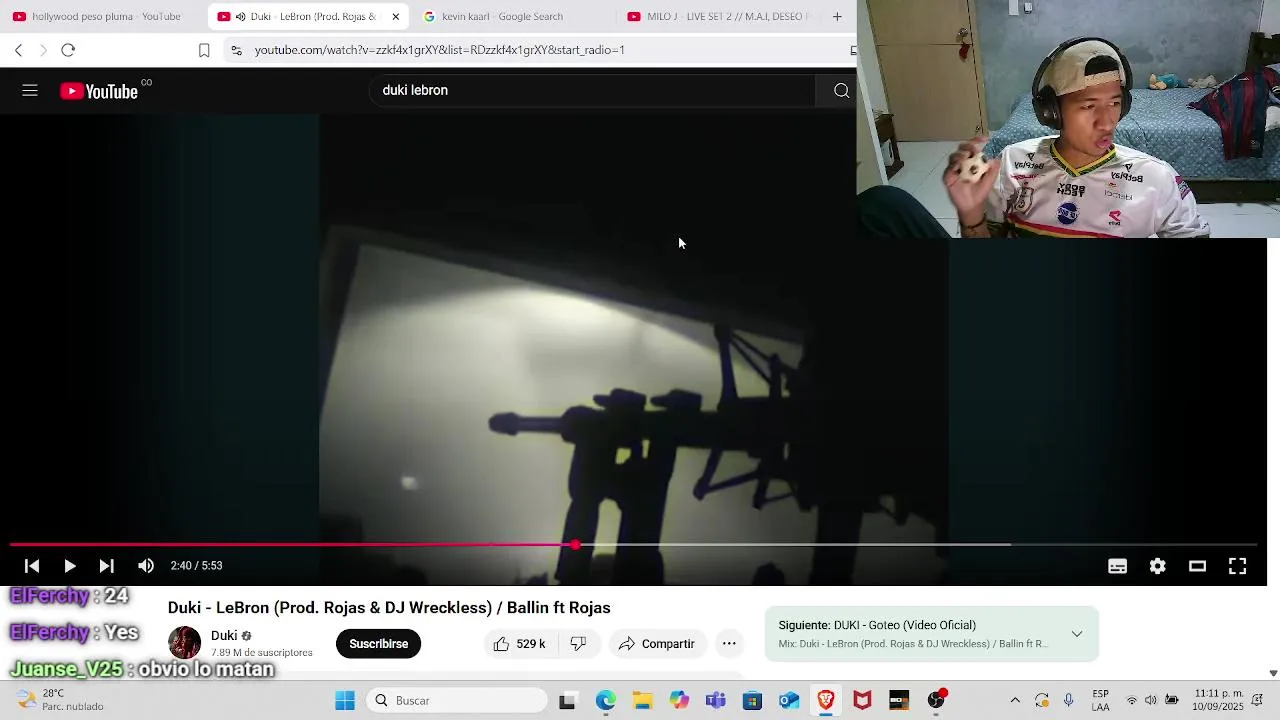Image resolution: width=1280 pixels, height=720 pixels.
Task: Open site information icon beside the URL
Action: coord(236,50)
